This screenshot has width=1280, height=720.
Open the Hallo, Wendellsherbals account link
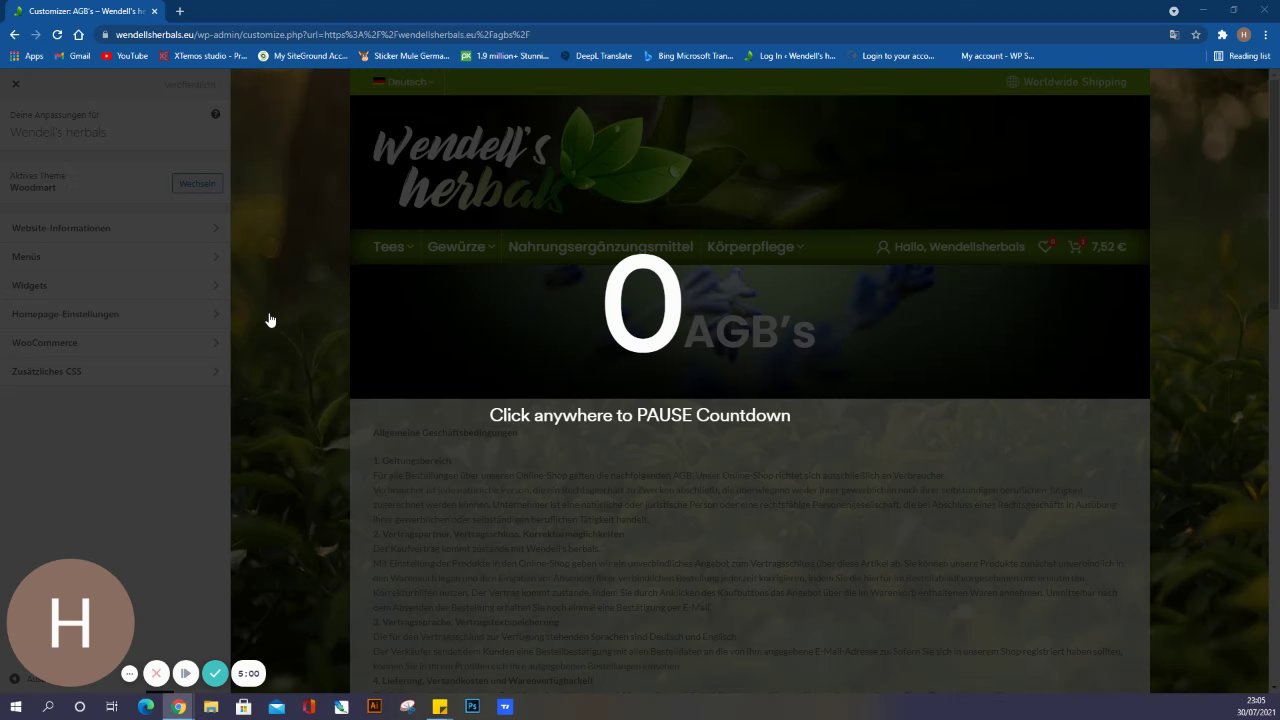tap(951, 247)
